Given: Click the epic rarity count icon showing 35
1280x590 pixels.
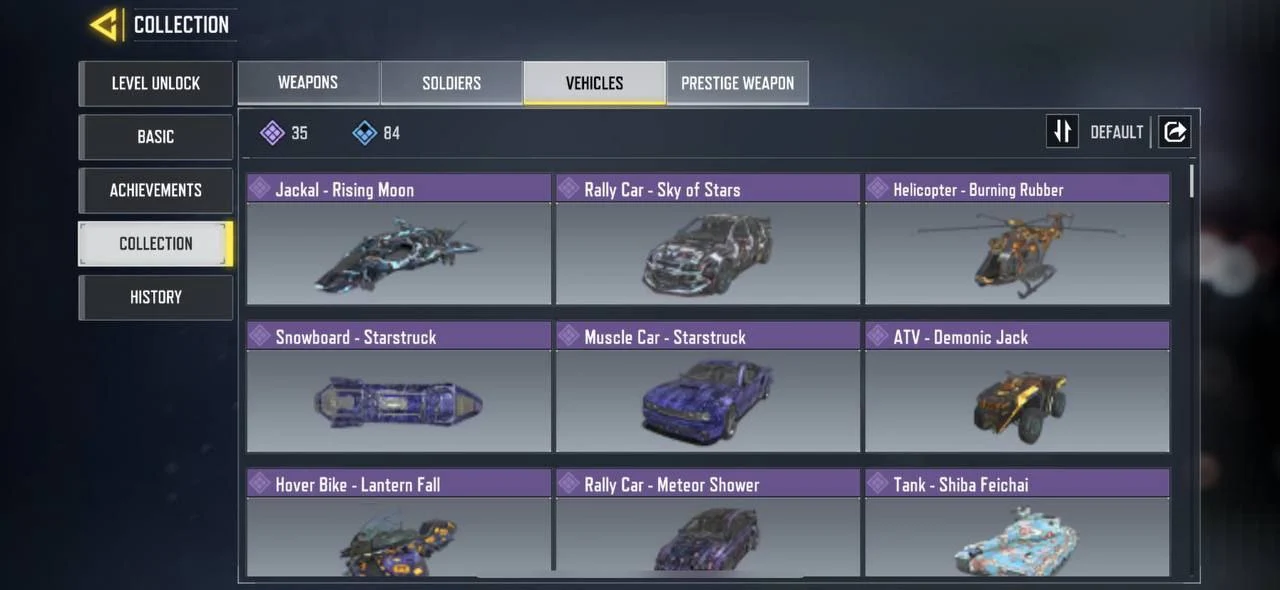Looking at the screenshot, I should pos(272,132).
